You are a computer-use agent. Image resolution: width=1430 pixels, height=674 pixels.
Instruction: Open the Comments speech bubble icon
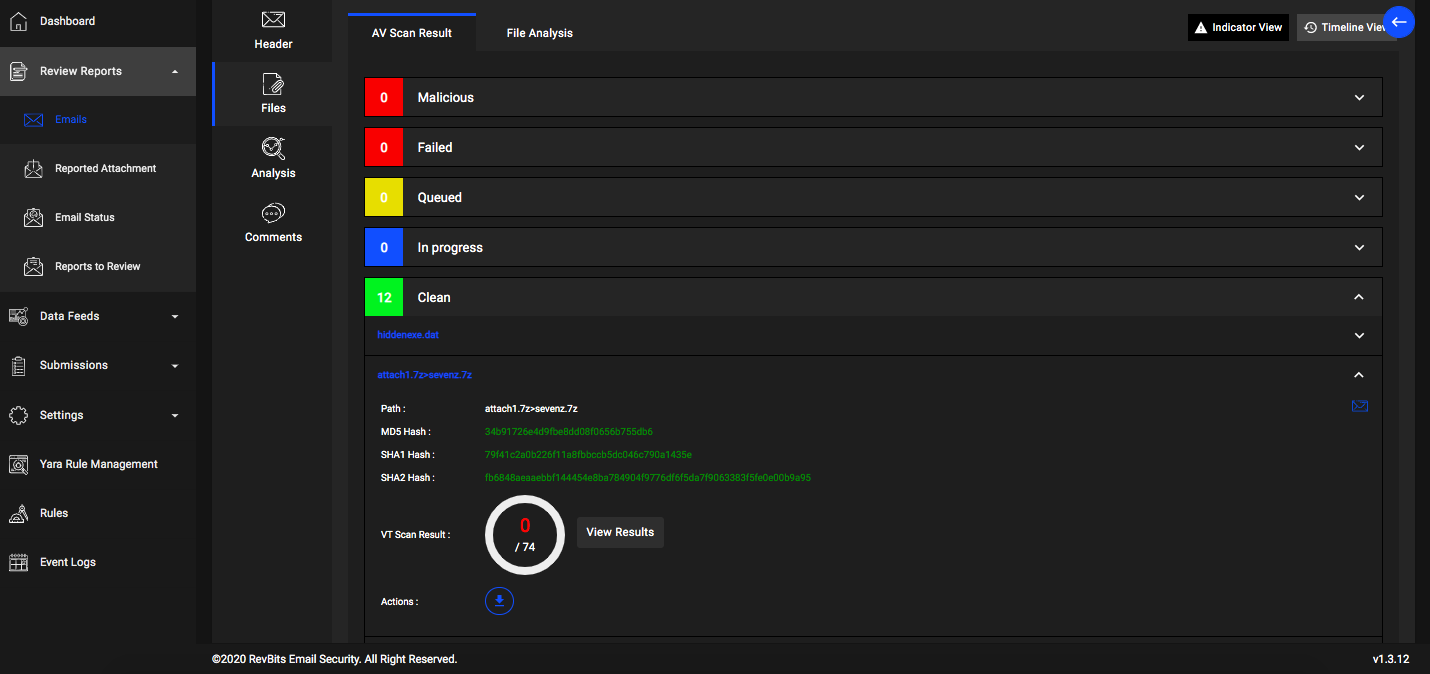click(273, 213)
